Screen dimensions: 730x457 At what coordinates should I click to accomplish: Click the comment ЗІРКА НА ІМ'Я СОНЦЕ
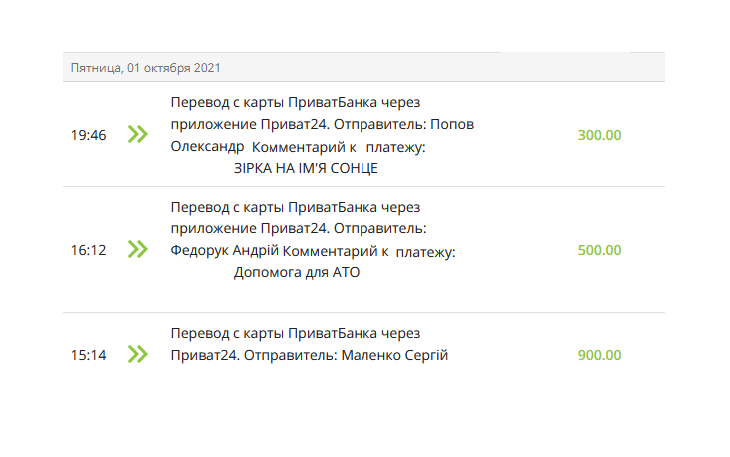[x=305, y=168]
